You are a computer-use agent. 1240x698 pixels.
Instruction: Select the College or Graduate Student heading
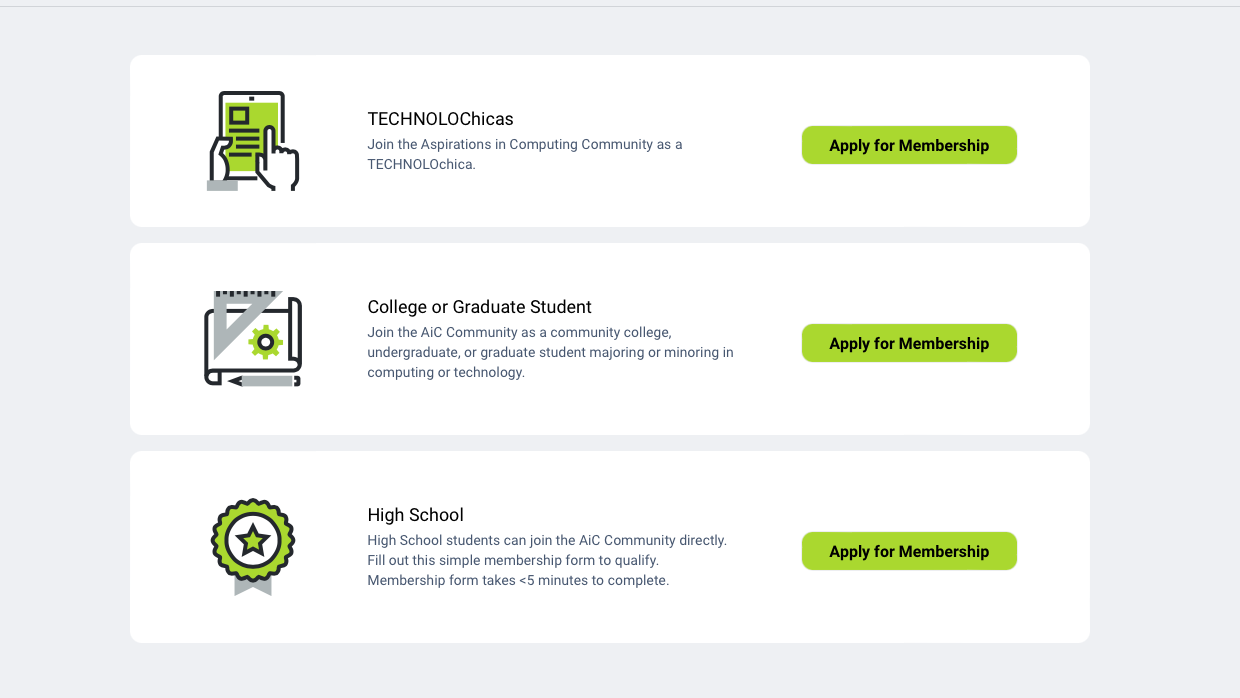pos(479,307)
